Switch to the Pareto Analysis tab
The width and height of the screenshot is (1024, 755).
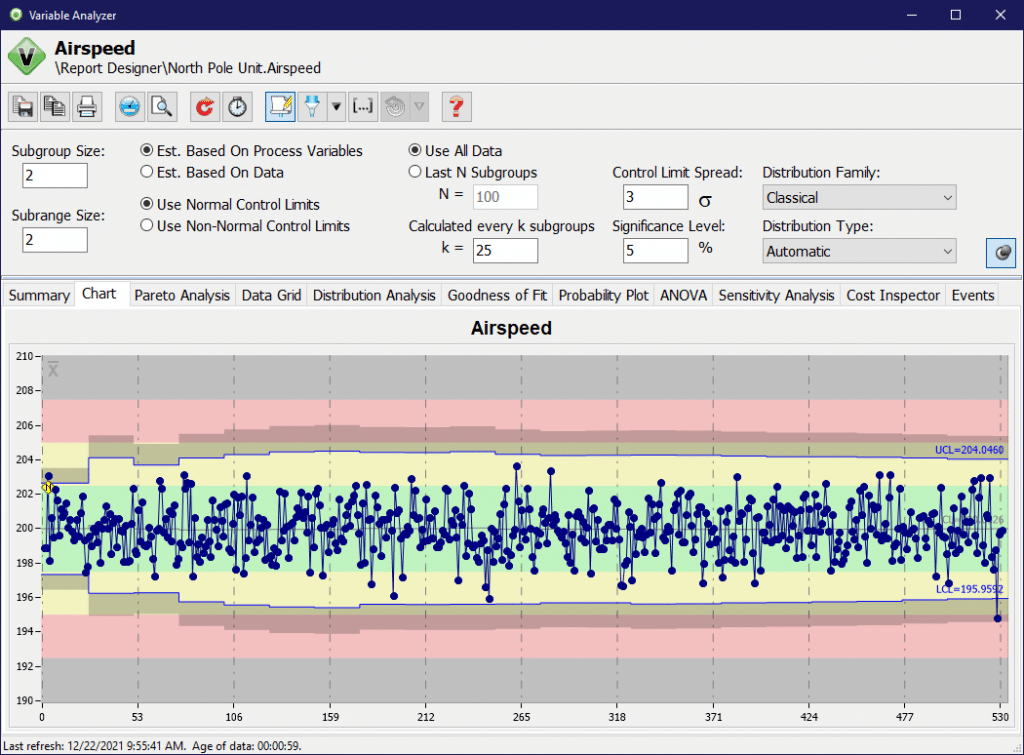coord(182,295)
